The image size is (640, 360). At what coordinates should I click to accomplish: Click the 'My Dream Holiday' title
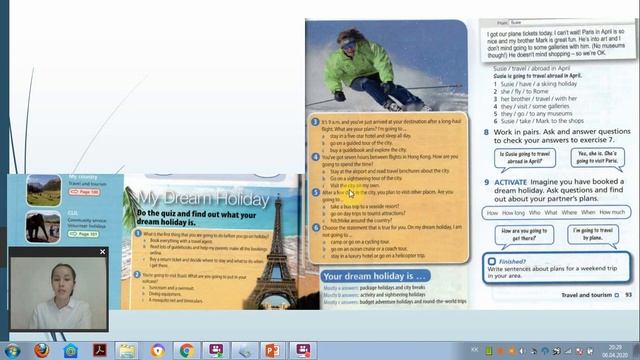click(x=204, y=199)
